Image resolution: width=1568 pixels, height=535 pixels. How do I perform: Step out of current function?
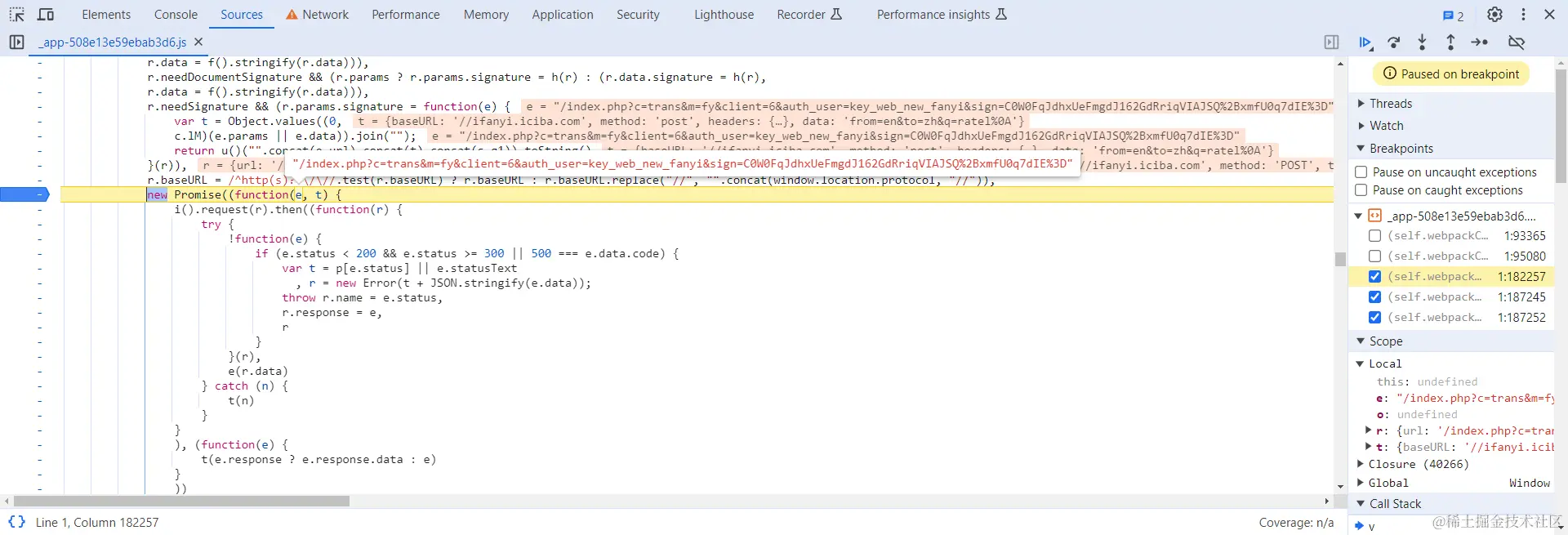pyautogui.click(x=1450, y=42)
